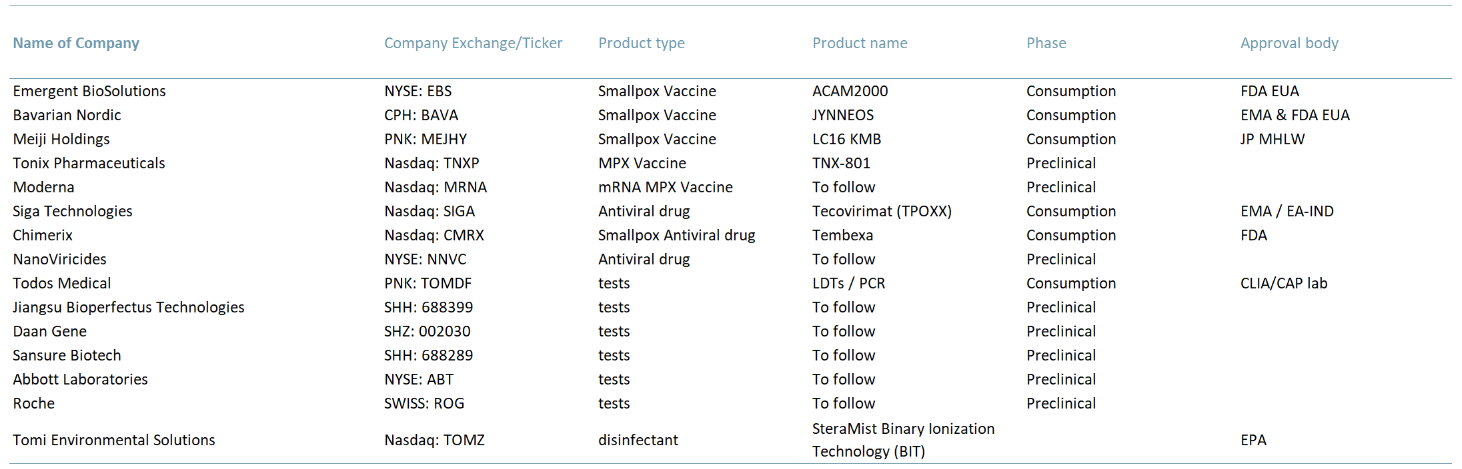Select the SWISS: ROG ticker cell
The height and width of the screenshot is (469, 1462).
click(424, 403)
